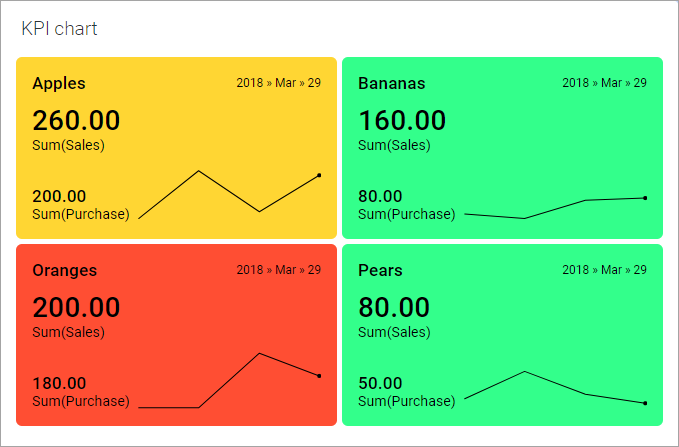The height and width of the screenshot is (447, 679).
Task: Click the Apples sparkline end point
Action: tap(319, 175)
